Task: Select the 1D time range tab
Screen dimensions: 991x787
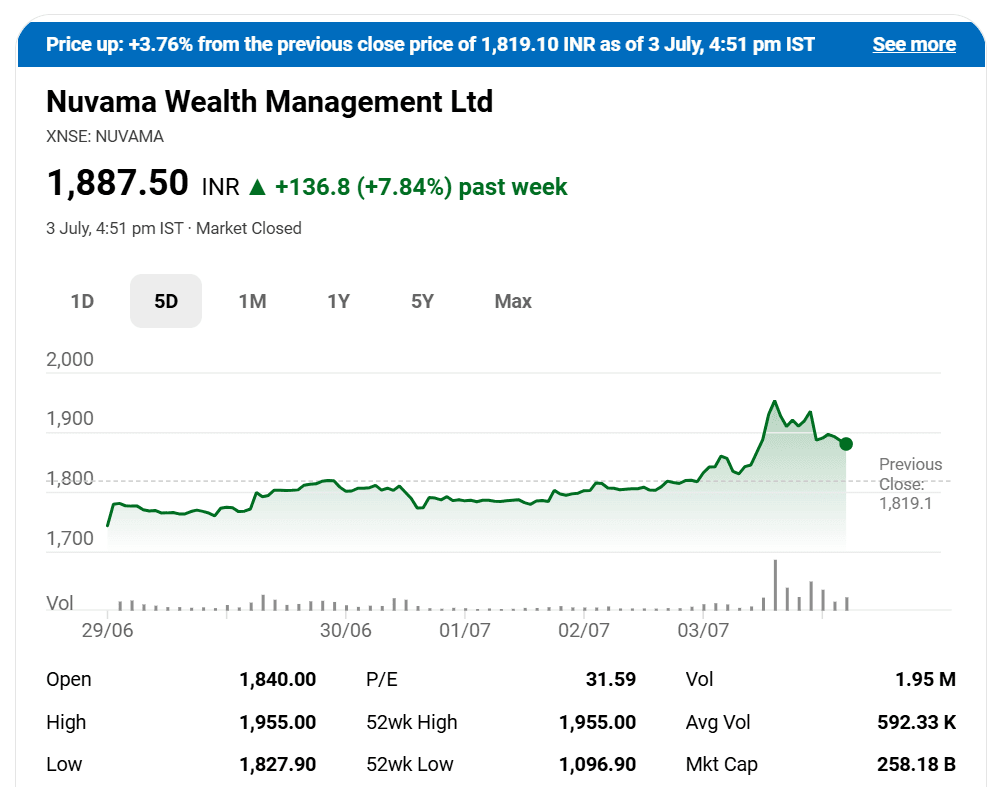Action: [82, 301]
